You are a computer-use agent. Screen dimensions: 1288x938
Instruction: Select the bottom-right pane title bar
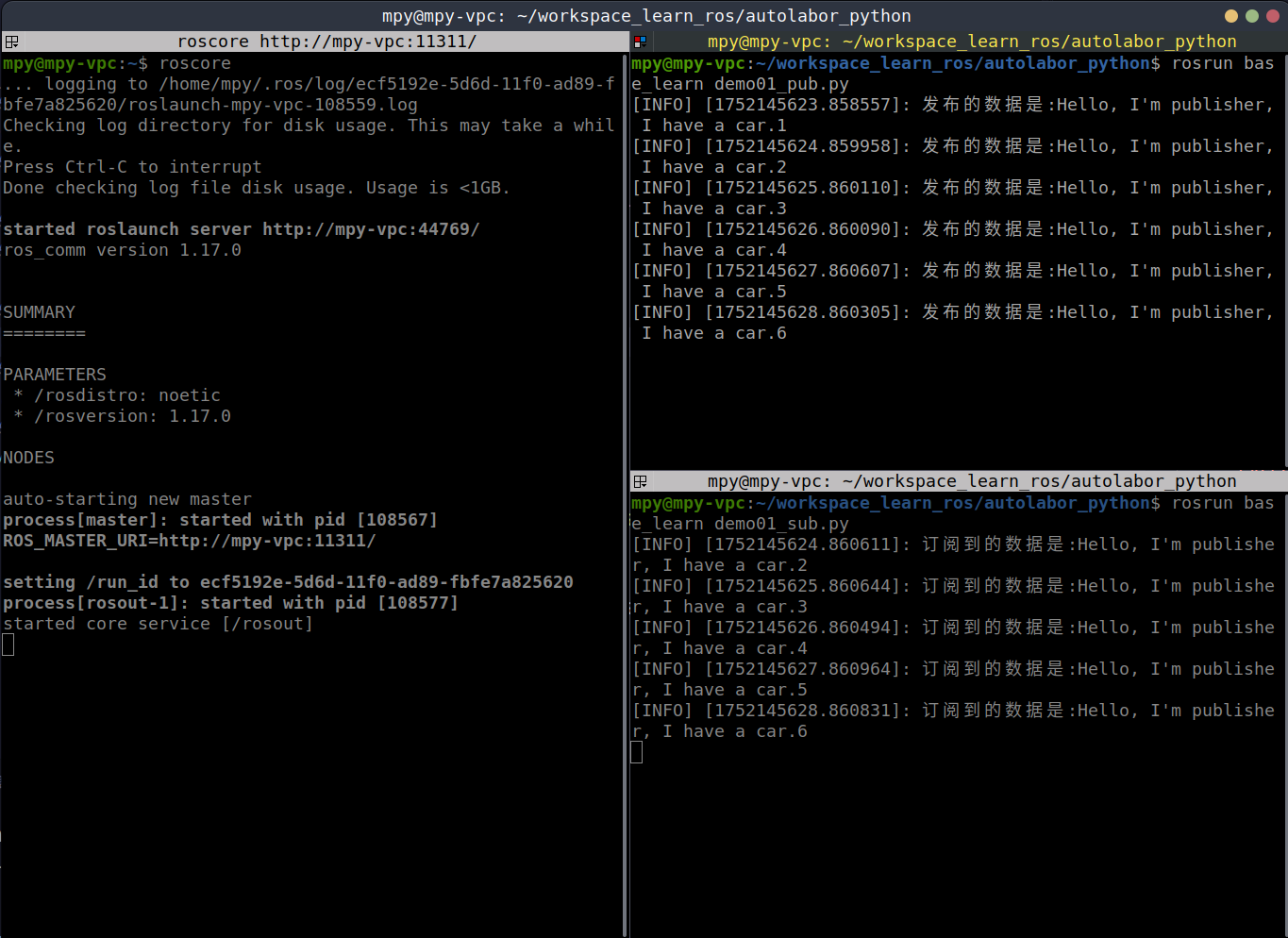[x=971, y=481]
